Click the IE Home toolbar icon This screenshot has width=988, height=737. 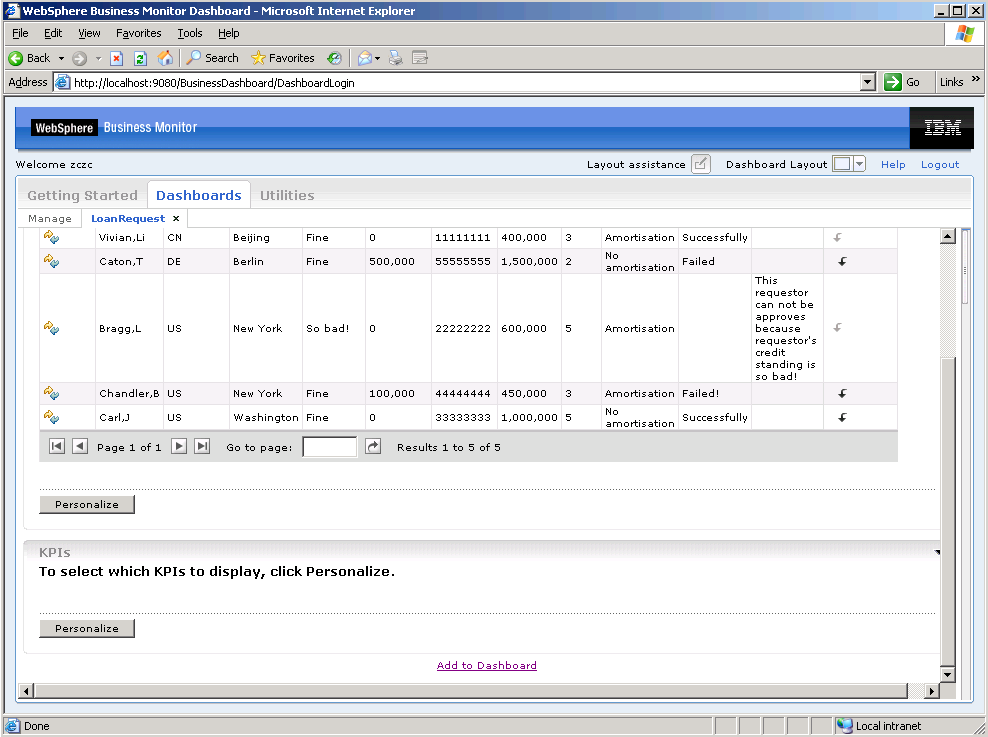click(x=165, y=58)
